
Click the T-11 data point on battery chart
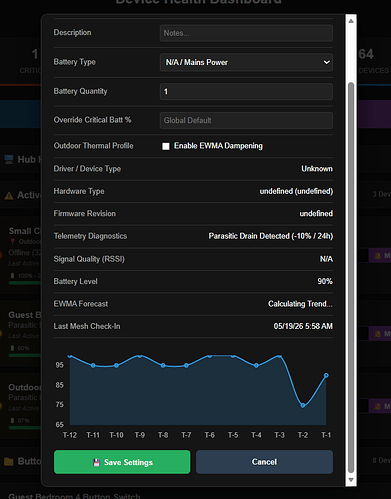(x=93, y=366)
